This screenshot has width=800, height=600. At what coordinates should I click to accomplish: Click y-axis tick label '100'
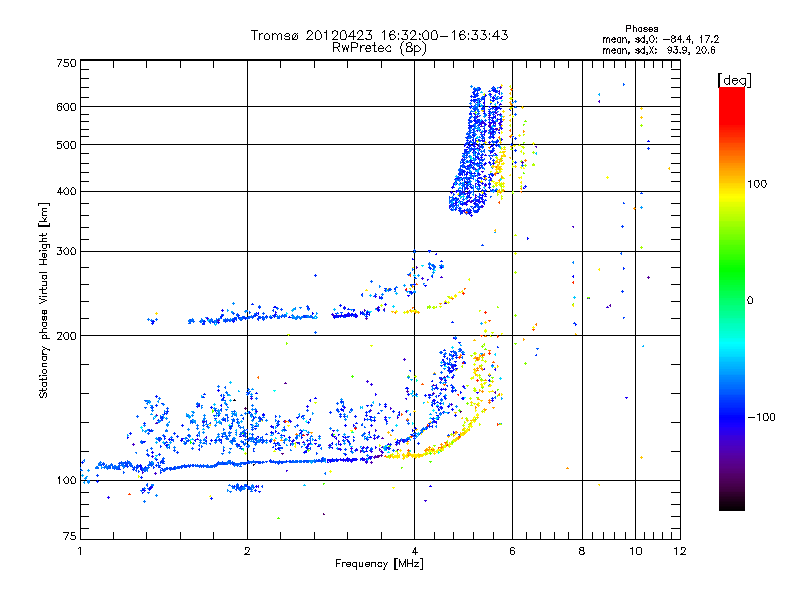66,480
